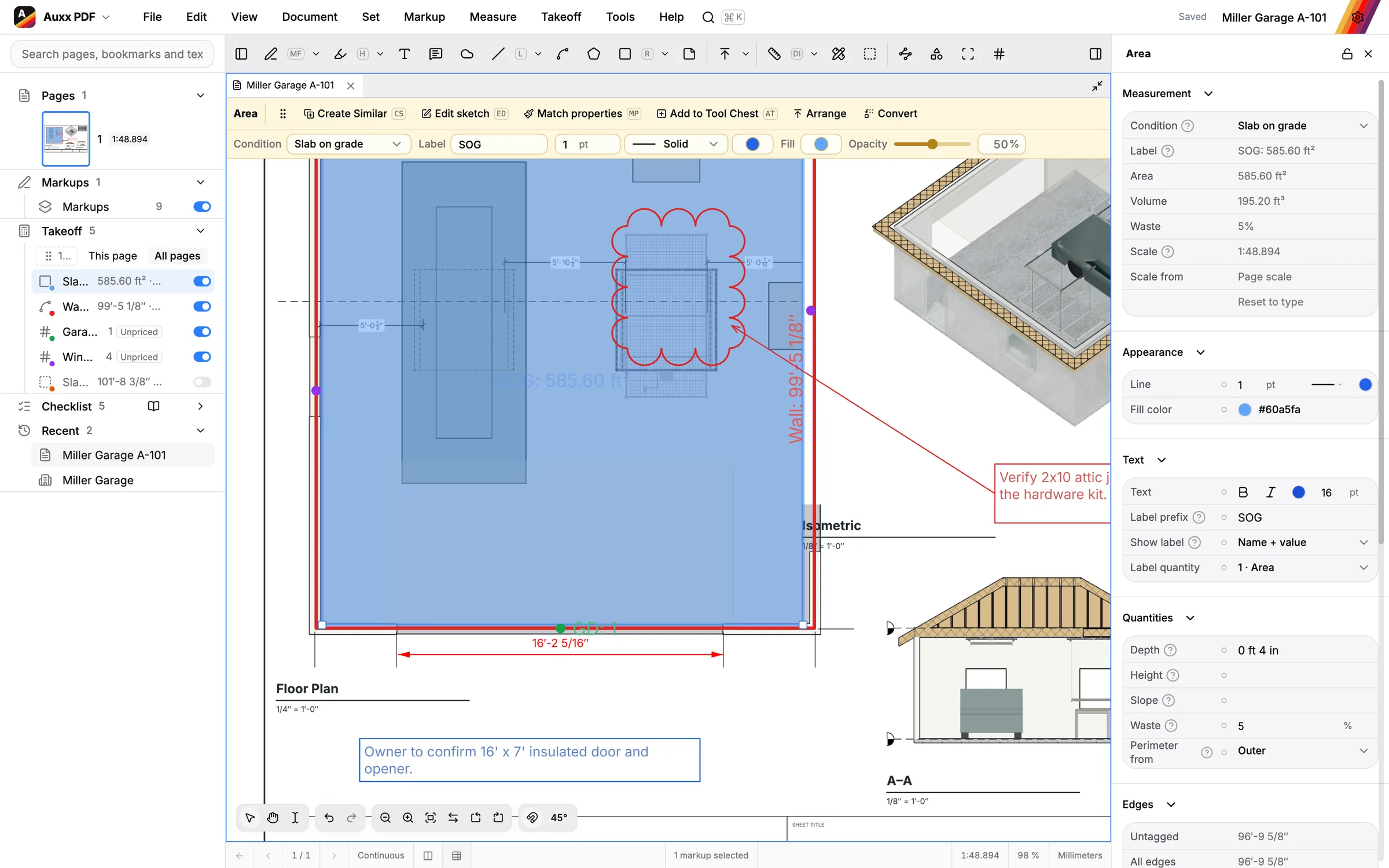Collapse the Takeoff section chevron
The height and width of the screenshot is (868, 1389).
coord(200,231)
